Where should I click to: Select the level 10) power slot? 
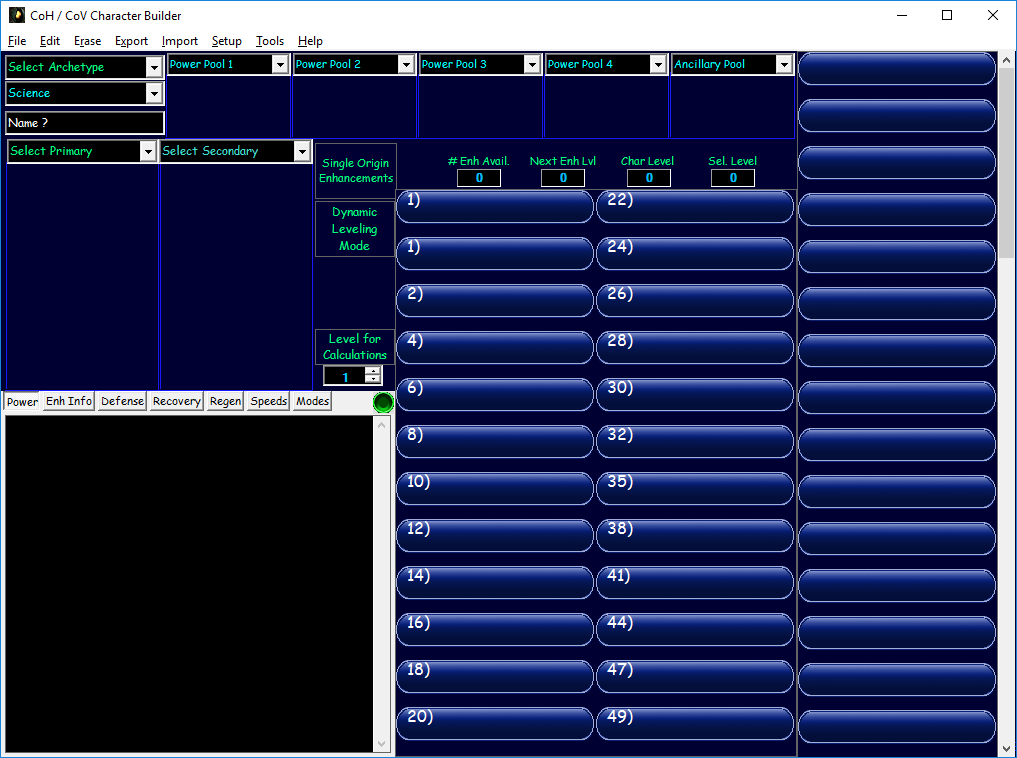pos(495,489)
